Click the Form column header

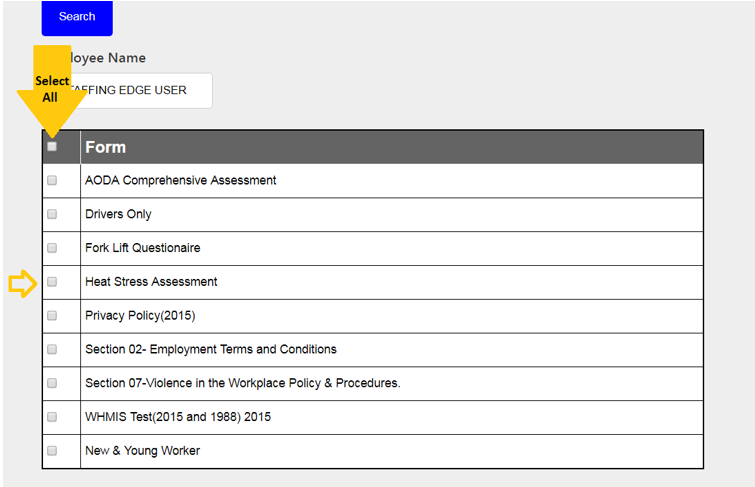pyautogui.click(x=105, y=147)
